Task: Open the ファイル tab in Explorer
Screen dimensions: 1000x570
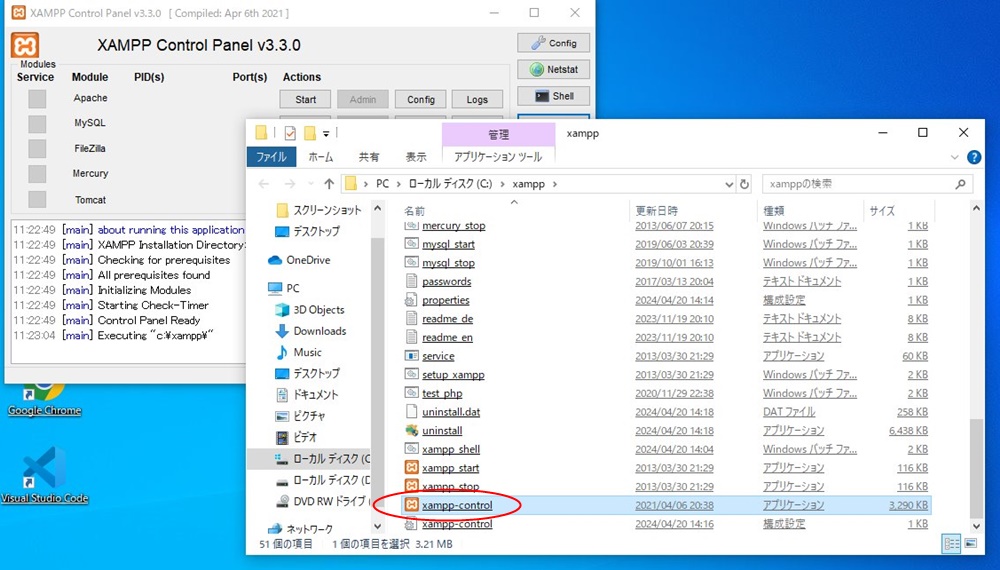Action: click(x=271, y=157)
